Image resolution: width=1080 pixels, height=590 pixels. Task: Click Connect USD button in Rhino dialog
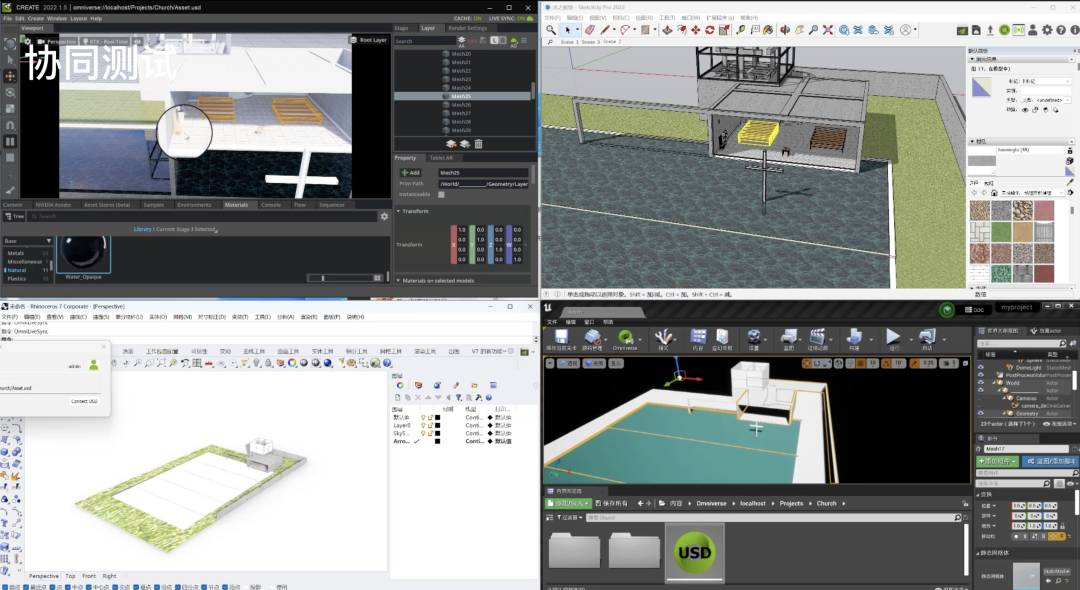pos(84,401)
